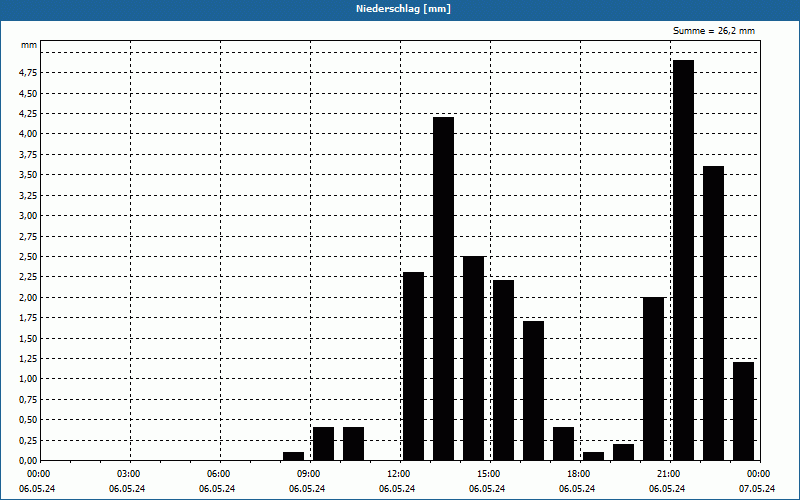Click the mm unit label on y-axis

pos(29,45)
